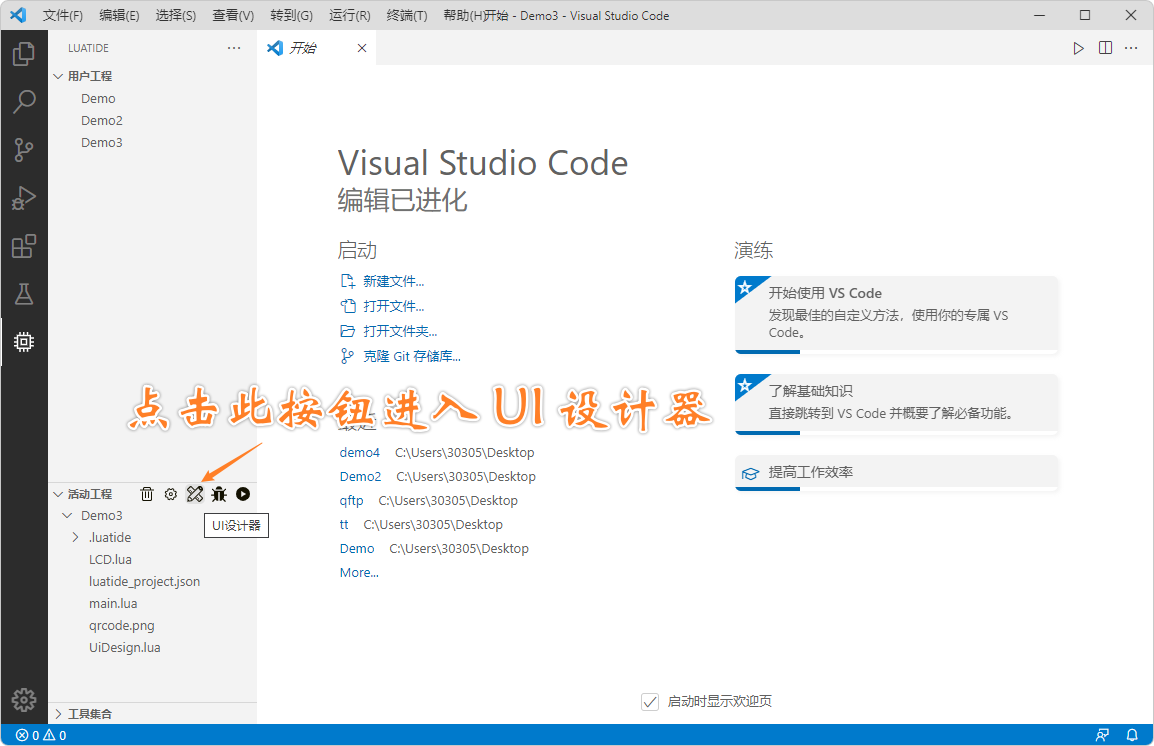Open the Search activity bar icon
The height and width of the screenshot is (746, 1154).
click(x=24, y=102)
